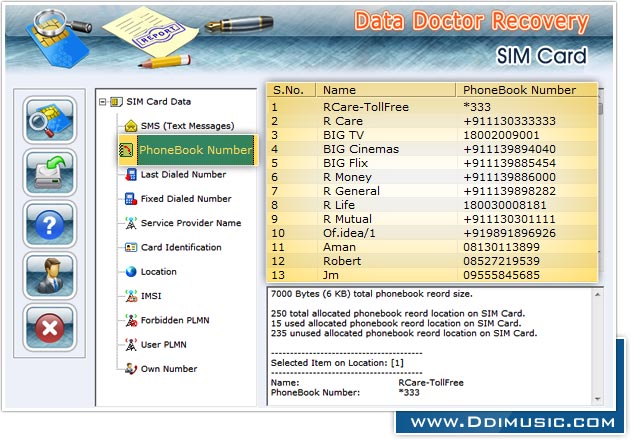Screen dimensions: 631x440
Task: Open the www.Ddimusic.com link
Action: point(513,423)
